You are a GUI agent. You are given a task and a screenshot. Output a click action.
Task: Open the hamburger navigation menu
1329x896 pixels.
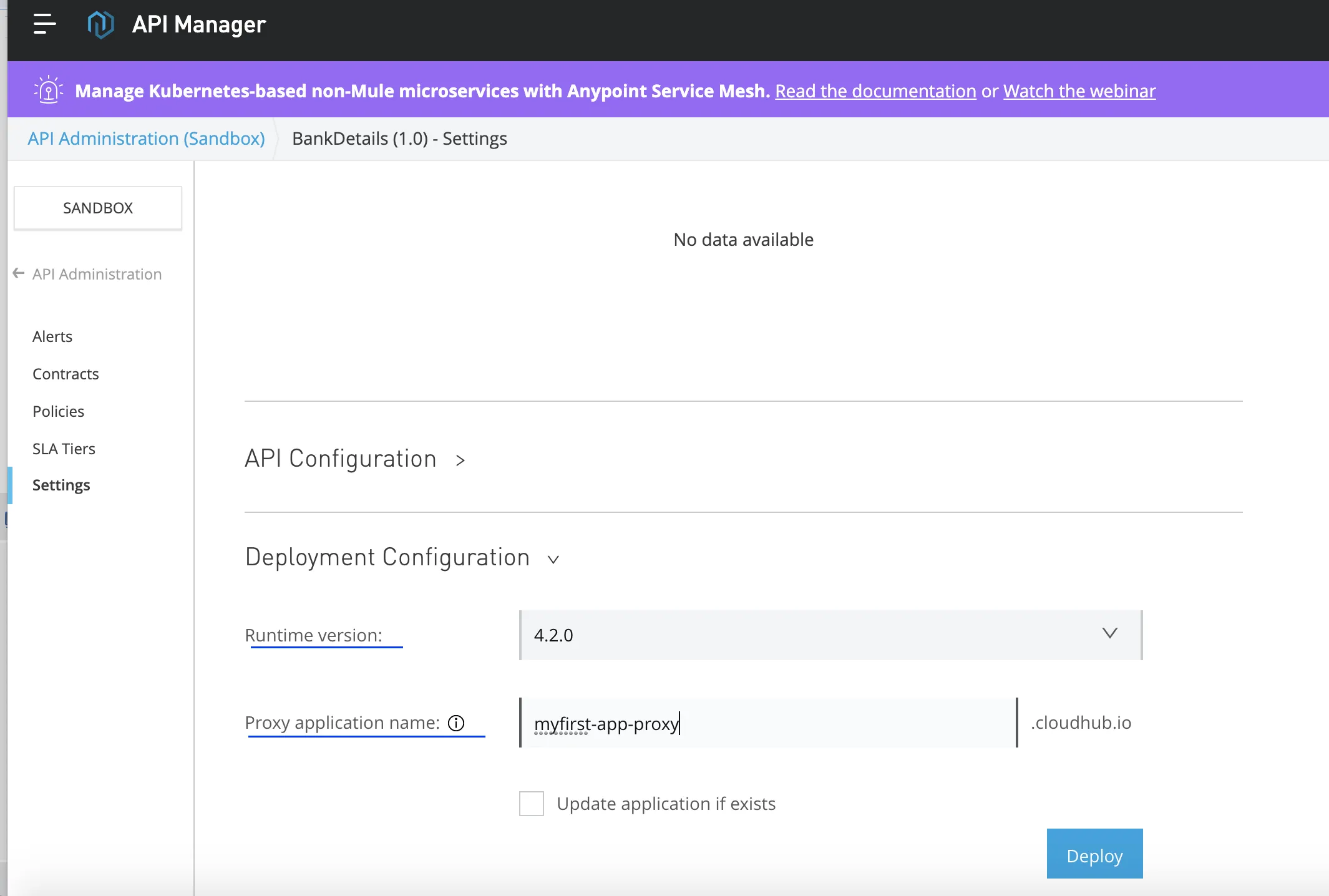pos(44,24)
